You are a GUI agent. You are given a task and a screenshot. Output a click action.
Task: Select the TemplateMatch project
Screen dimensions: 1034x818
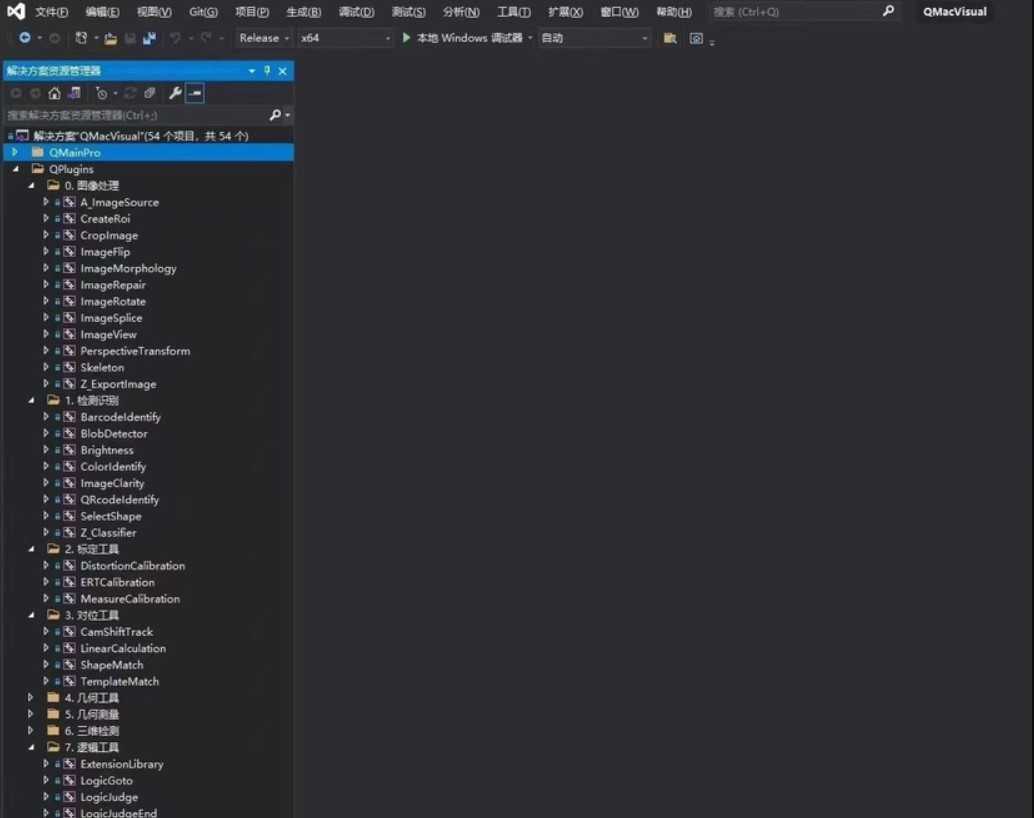[x=119, y=681]
